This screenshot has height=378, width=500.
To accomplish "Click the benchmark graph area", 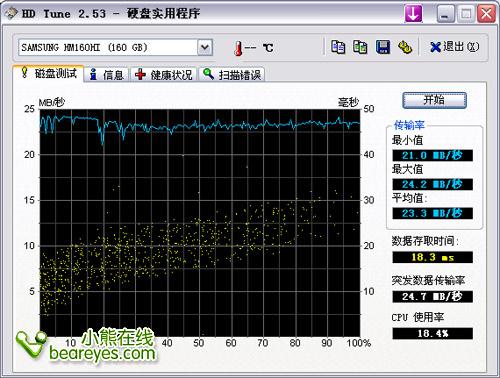I will tap(200, 223).
